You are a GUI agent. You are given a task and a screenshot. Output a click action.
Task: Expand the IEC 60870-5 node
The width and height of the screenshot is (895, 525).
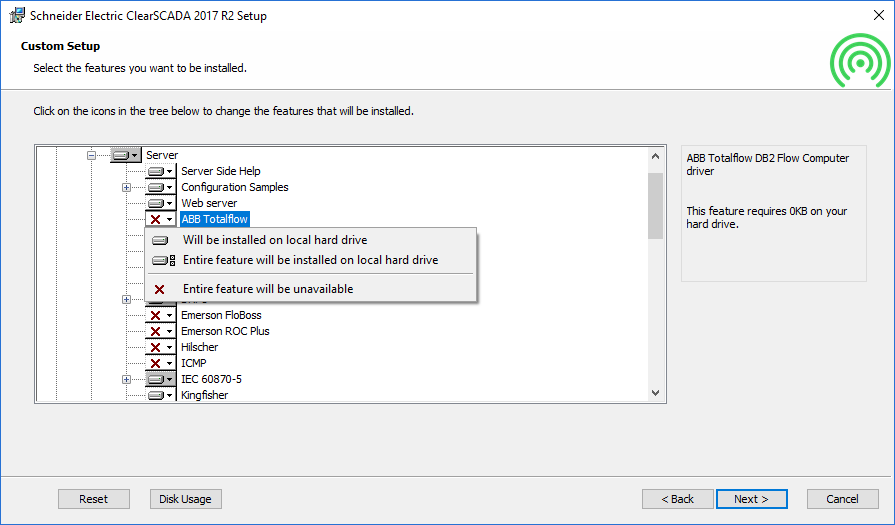126,379
